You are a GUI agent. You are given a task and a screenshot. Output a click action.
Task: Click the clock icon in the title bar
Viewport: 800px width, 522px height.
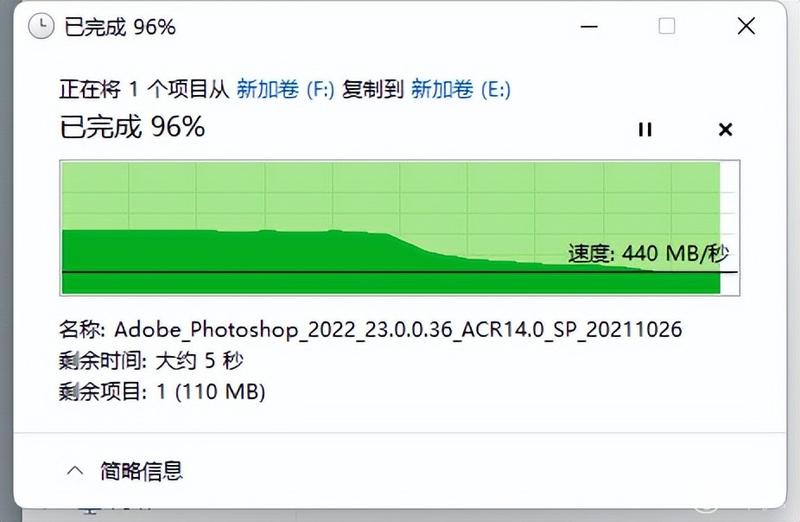[x=41, y=26]
